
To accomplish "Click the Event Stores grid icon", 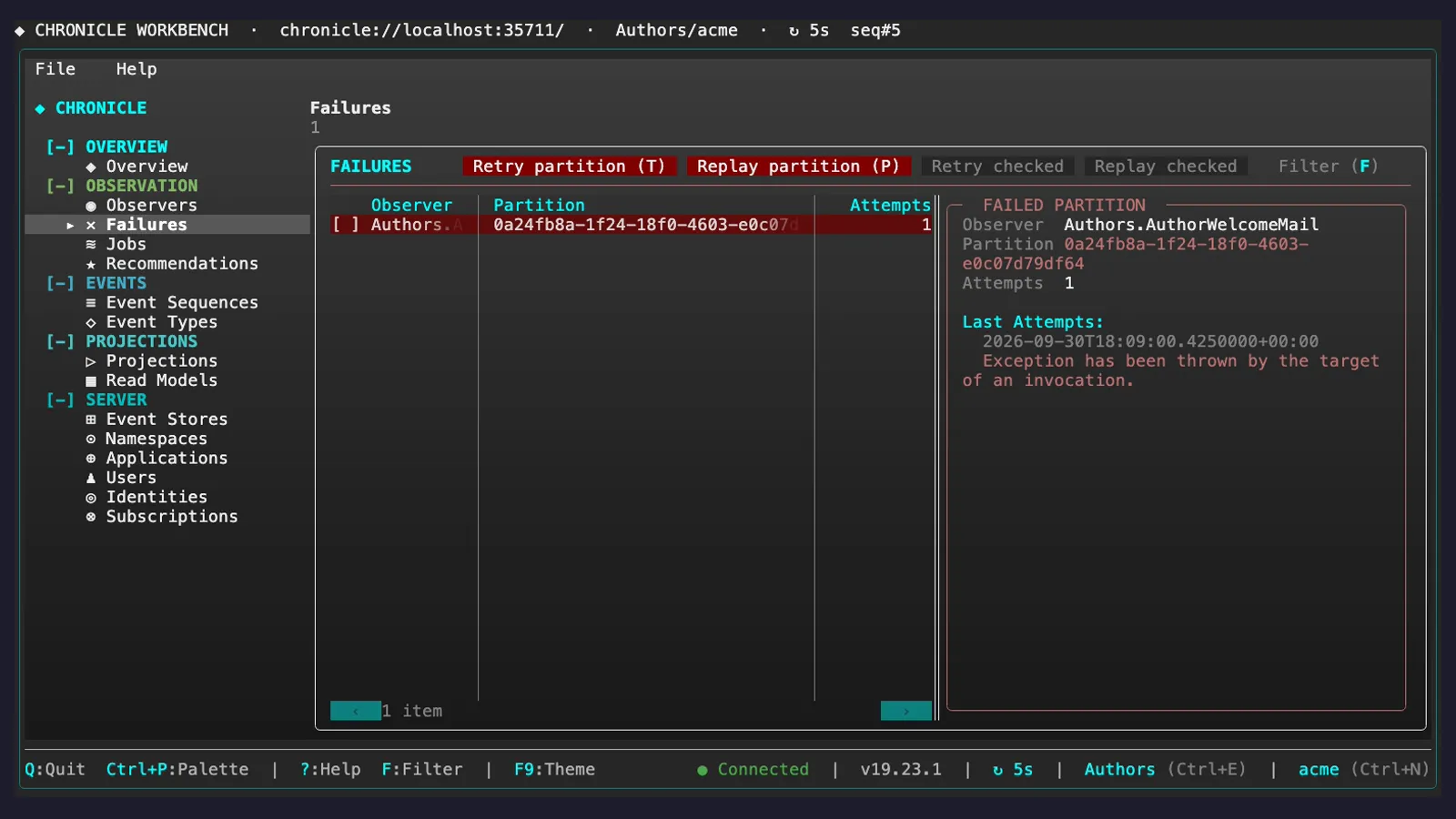I will [x=91, y=420].
